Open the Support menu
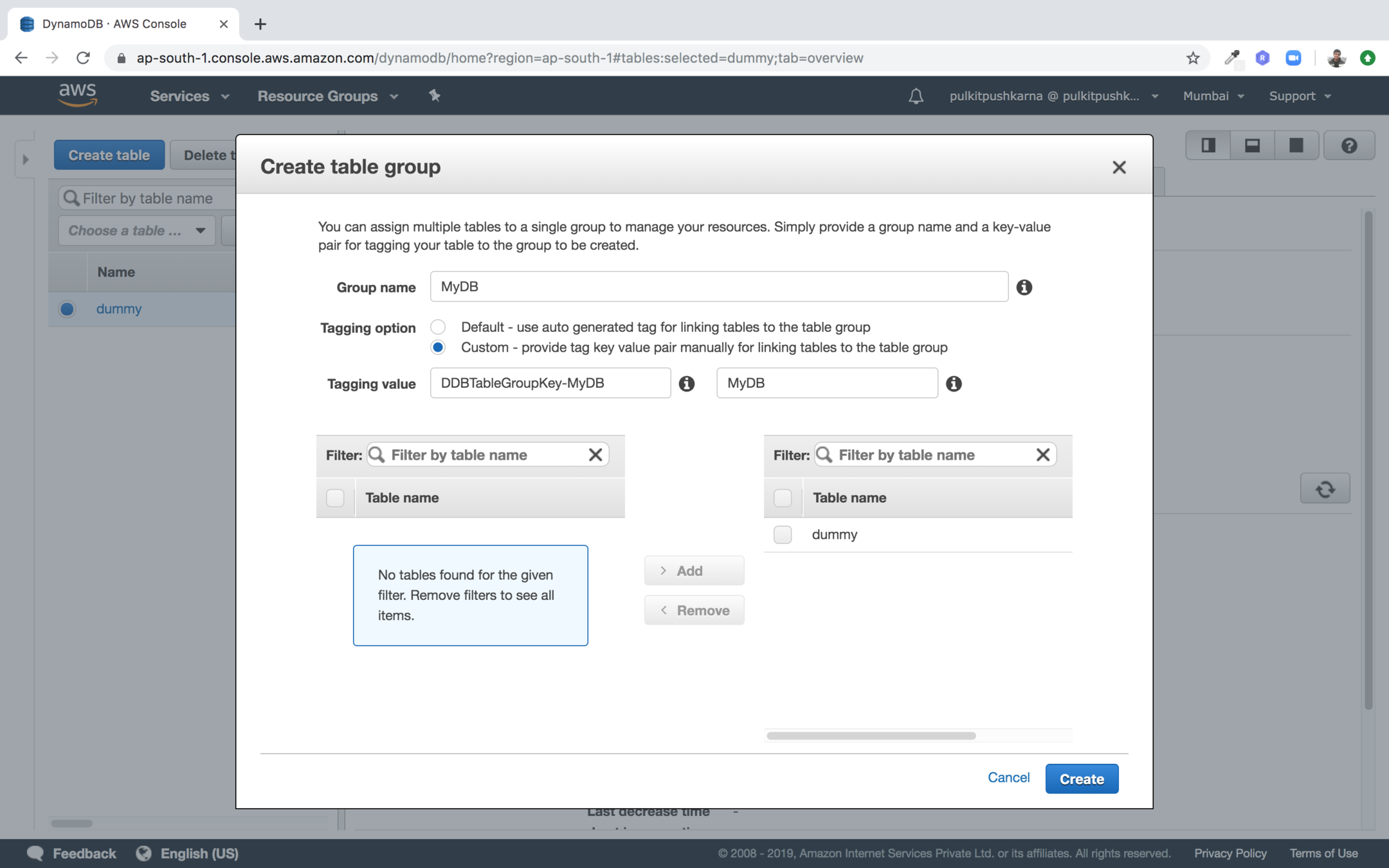This screenshot has width=1389, height=868. (1299, 96)
